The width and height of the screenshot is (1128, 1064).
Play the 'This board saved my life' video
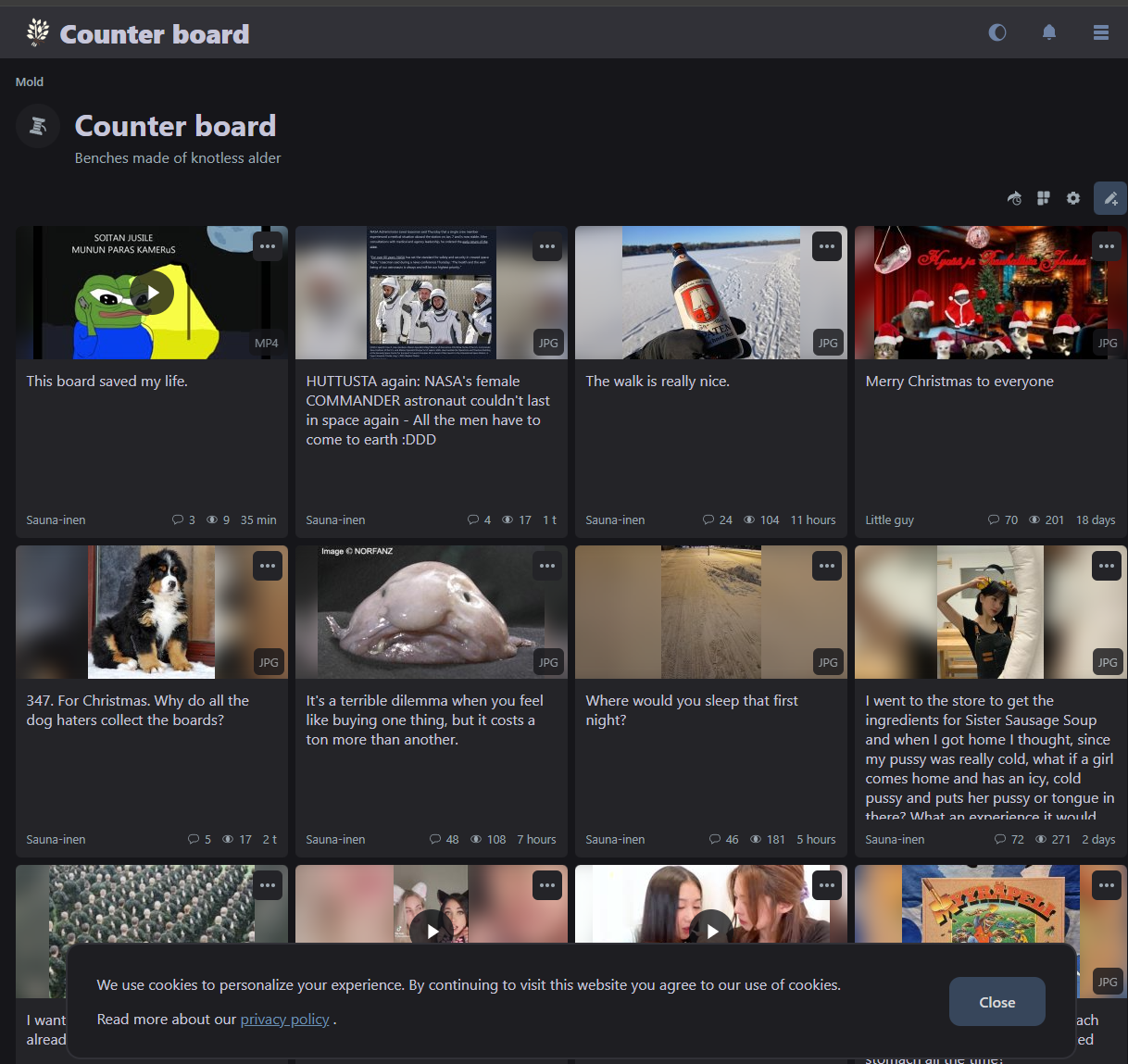pos(151,292)
